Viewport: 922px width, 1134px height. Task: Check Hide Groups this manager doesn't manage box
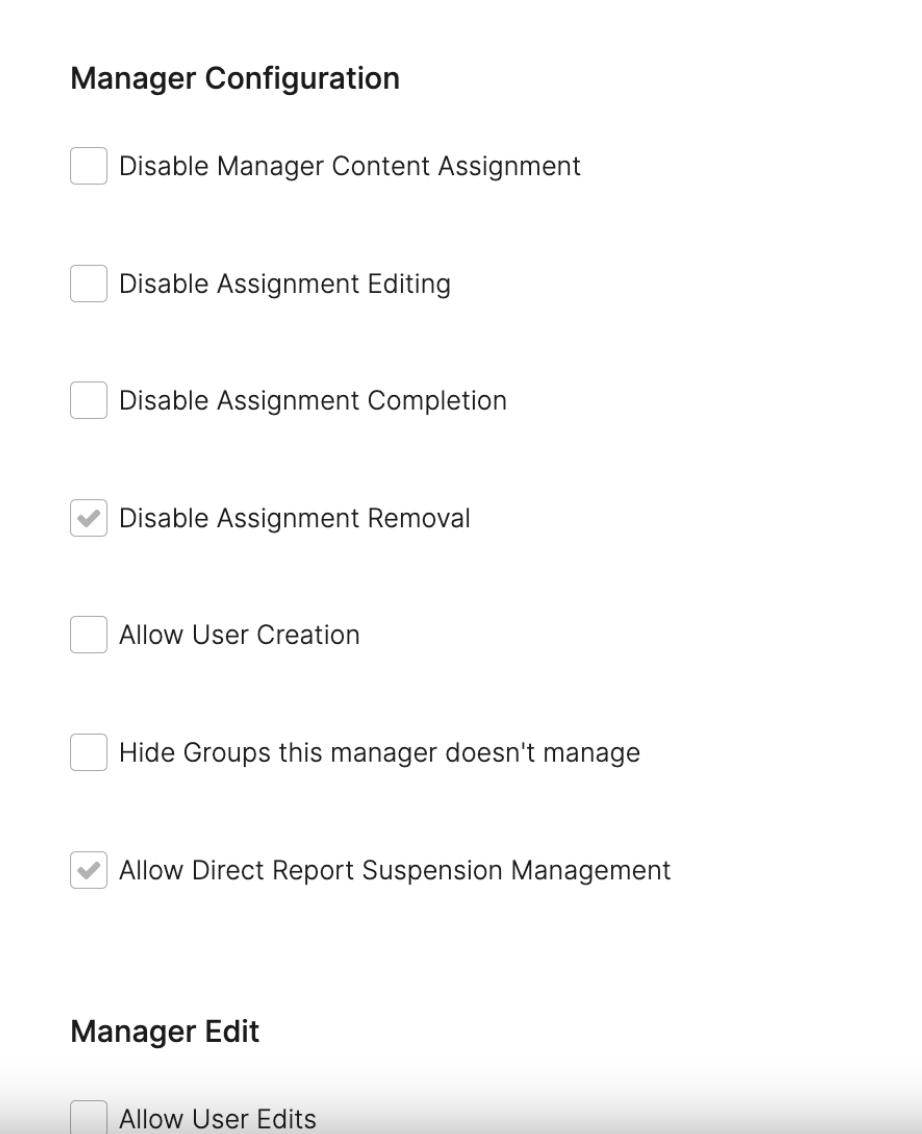coord(88,752)
